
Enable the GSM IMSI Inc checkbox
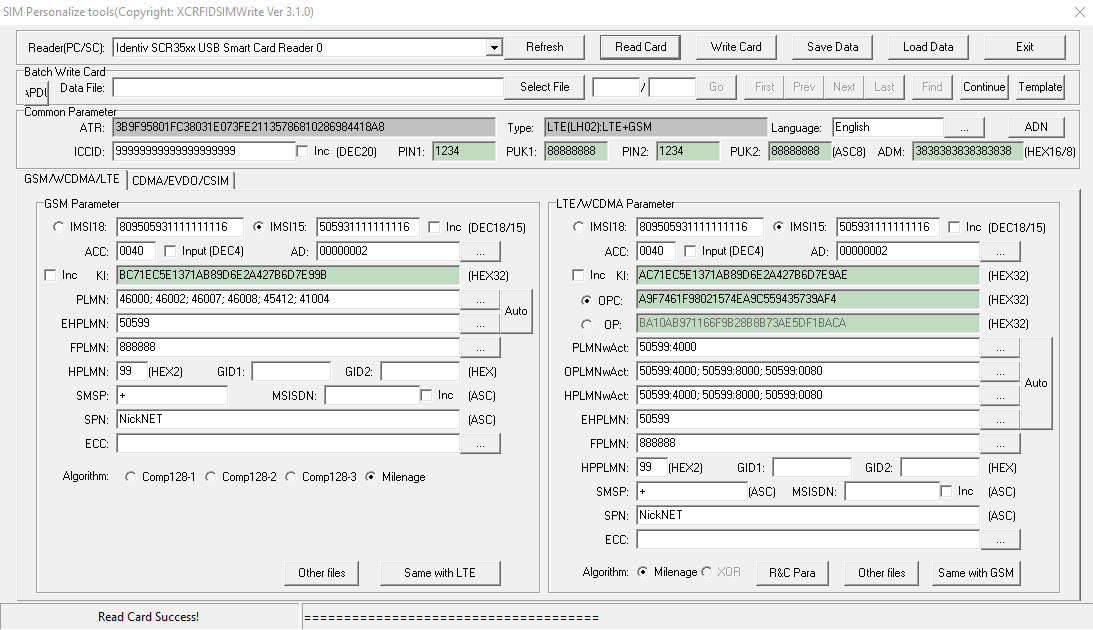coord(434,227)
